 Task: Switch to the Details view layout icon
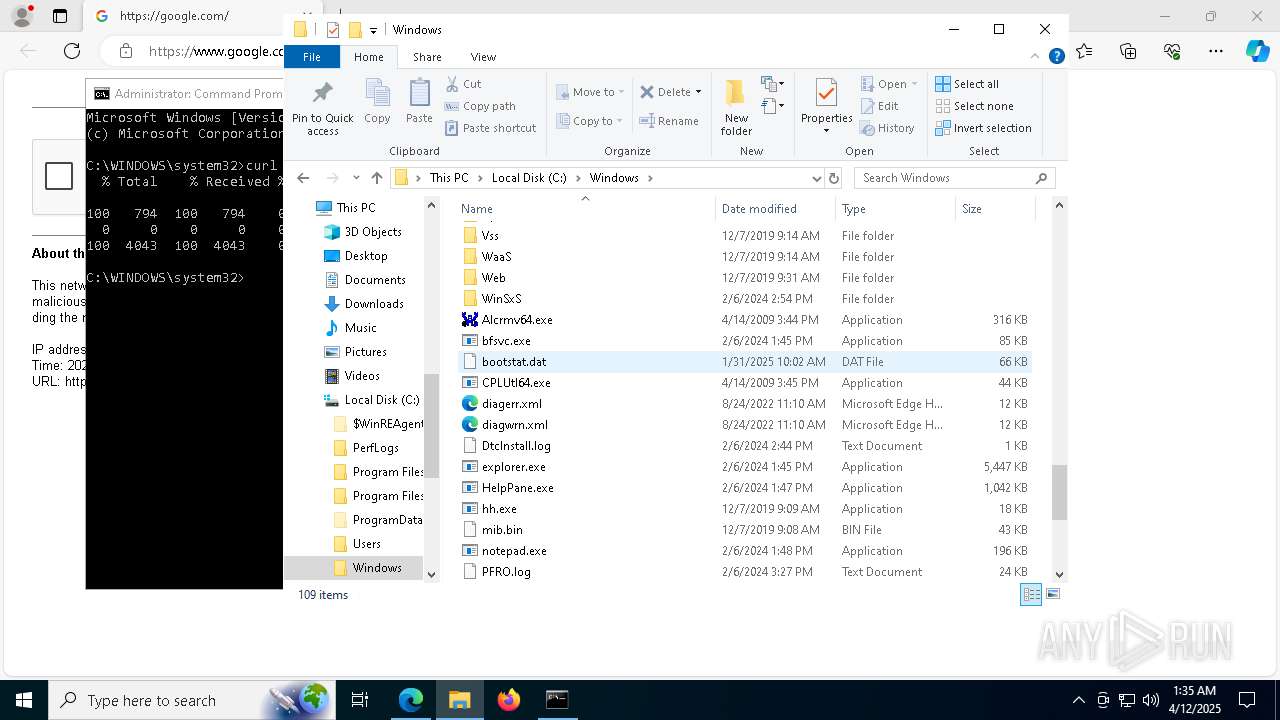[x=1030, y=594]
